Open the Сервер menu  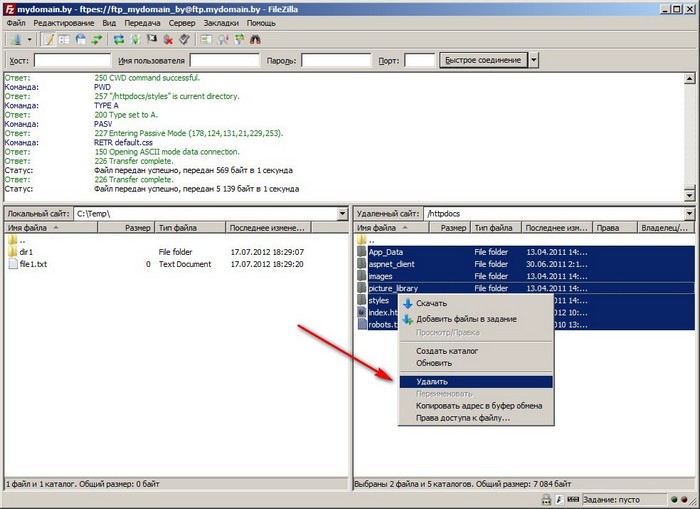coord(183,21)
